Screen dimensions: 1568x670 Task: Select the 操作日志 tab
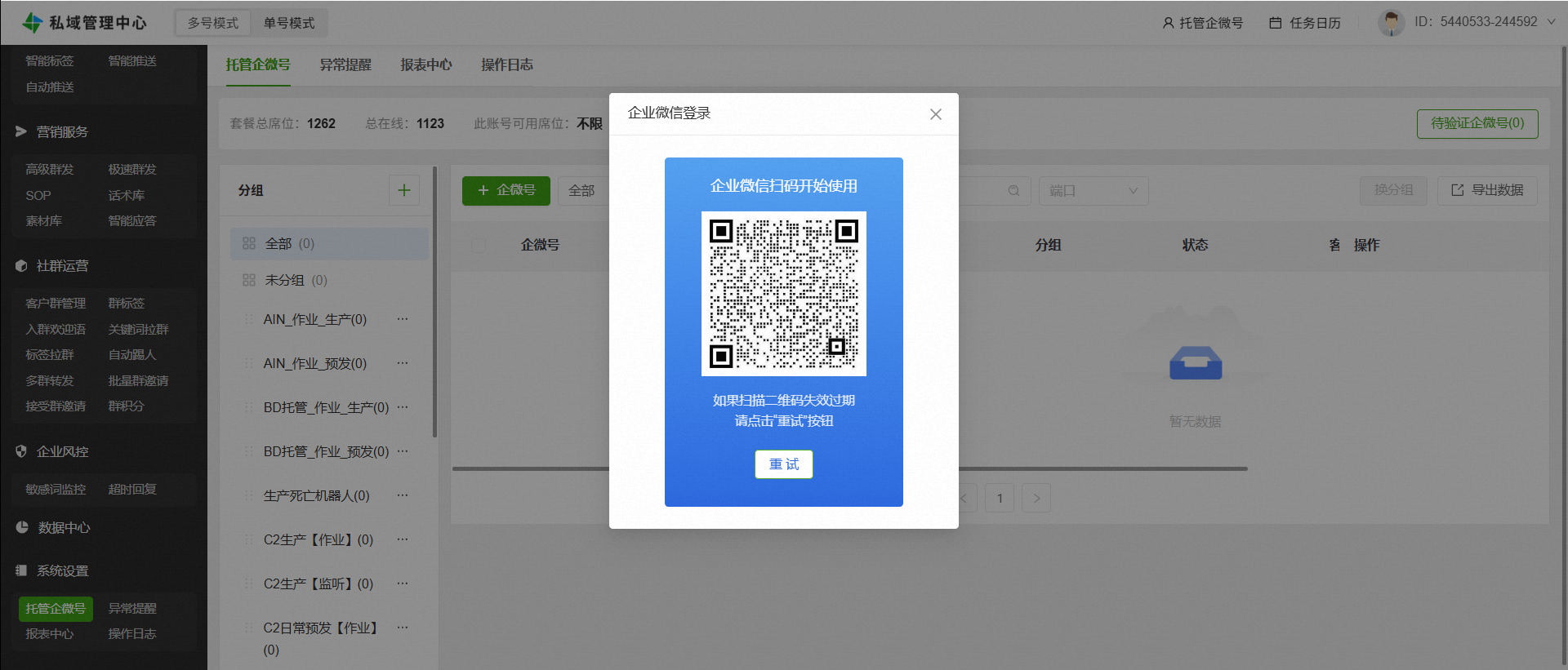pos(507,64)
